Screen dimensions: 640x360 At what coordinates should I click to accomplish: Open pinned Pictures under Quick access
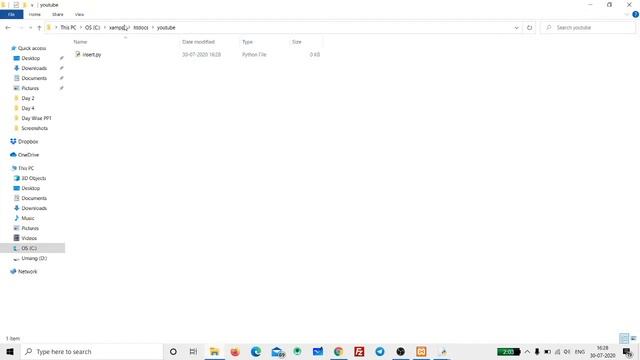click(30, 88)
